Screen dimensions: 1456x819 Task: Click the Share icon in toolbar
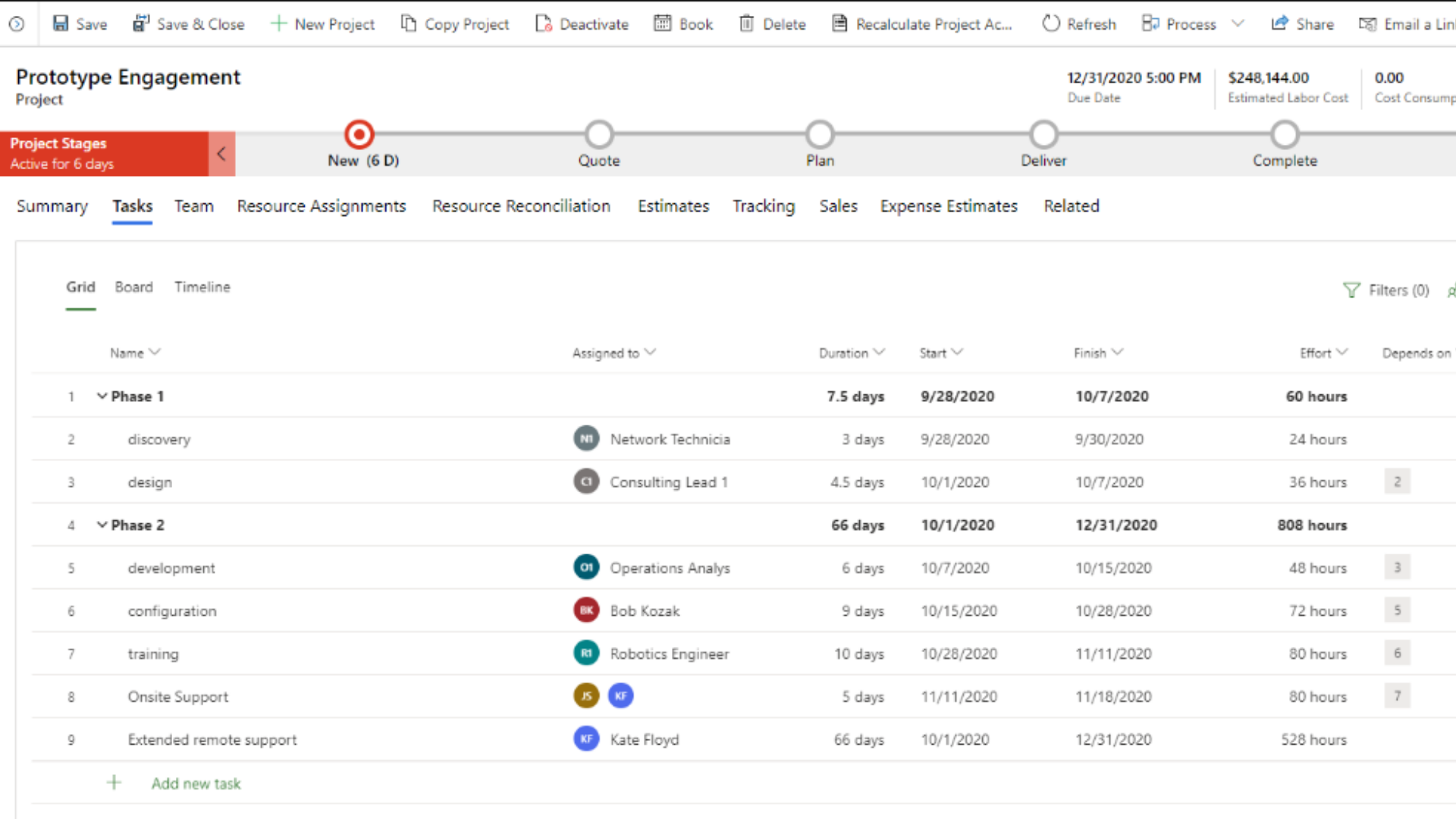(1279, 24)
